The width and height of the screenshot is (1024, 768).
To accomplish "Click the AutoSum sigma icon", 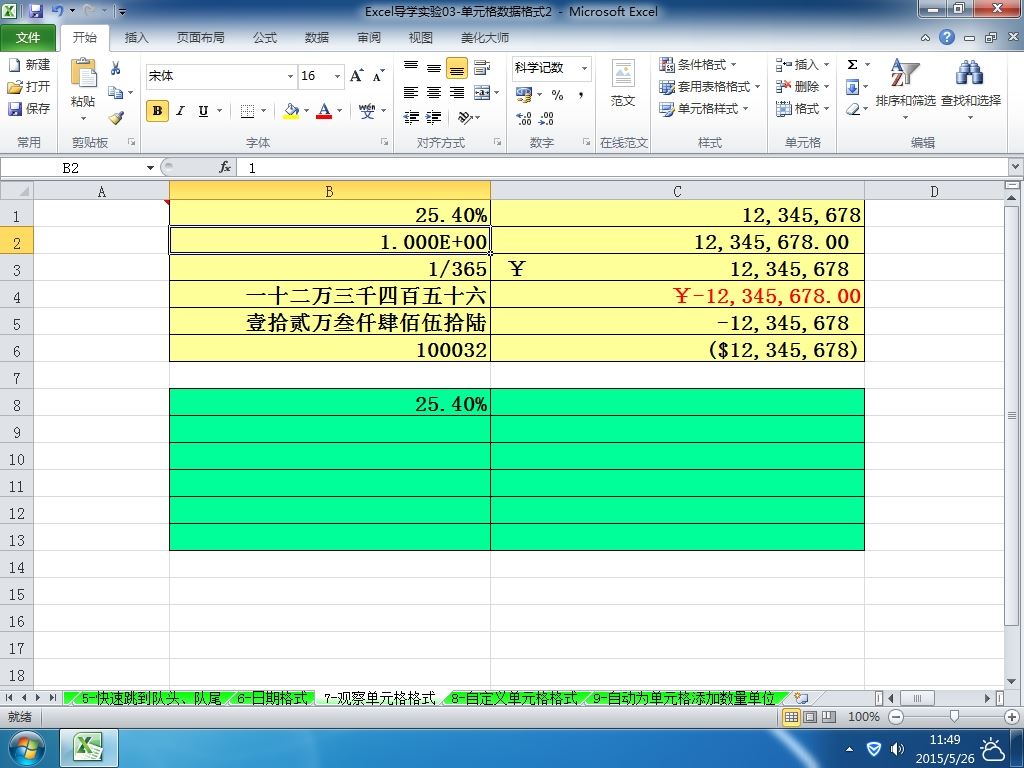I will pyautogui.click(x=852, y=65).
